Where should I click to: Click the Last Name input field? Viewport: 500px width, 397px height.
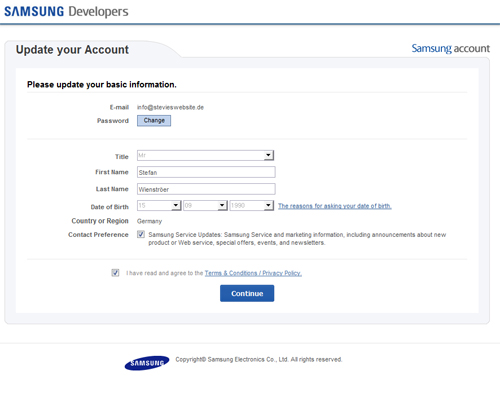[x=206, y=189]
